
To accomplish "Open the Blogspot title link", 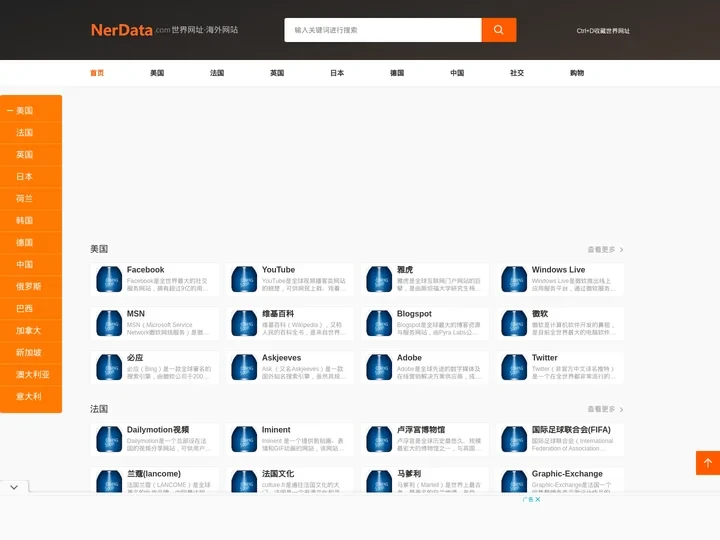I will 414,314.
